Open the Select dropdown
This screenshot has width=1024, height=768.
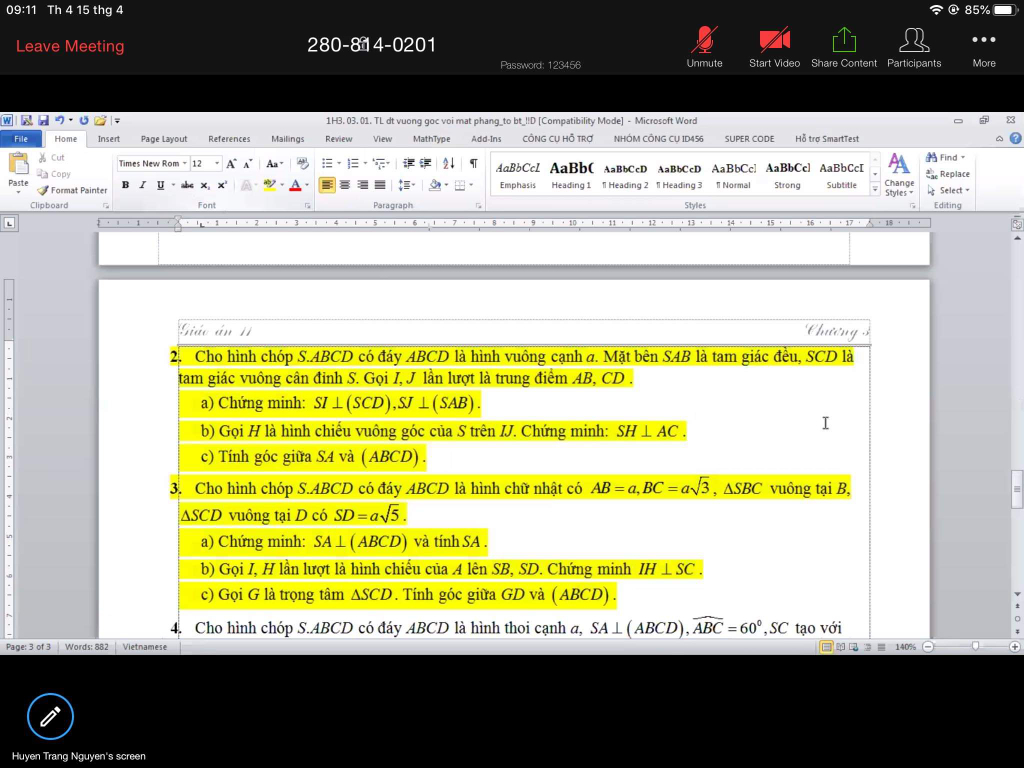948,190
